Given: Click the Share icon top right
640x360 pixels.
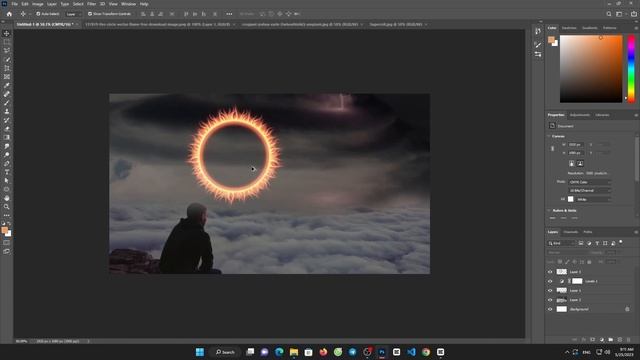Looking at the screenshot, I should tap(633, 14).
